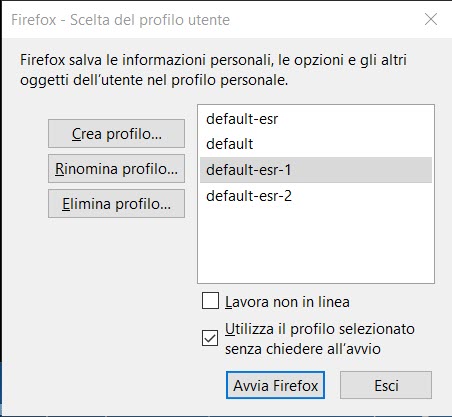
Task: Click the senza chiedere all'avvio label text
Action: tap(303, 349)
